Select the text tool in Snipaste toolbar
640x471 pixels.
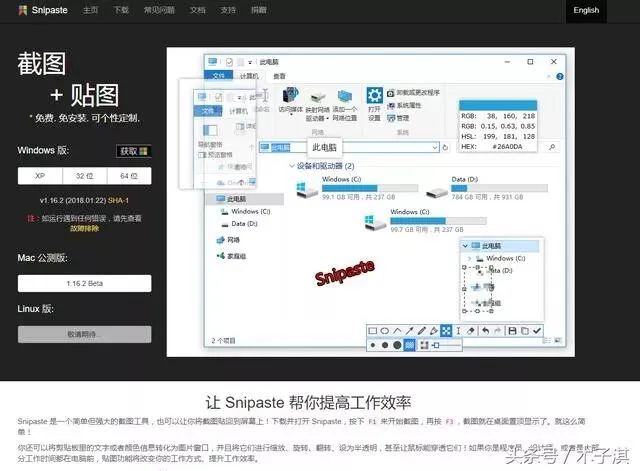point(458,331)
